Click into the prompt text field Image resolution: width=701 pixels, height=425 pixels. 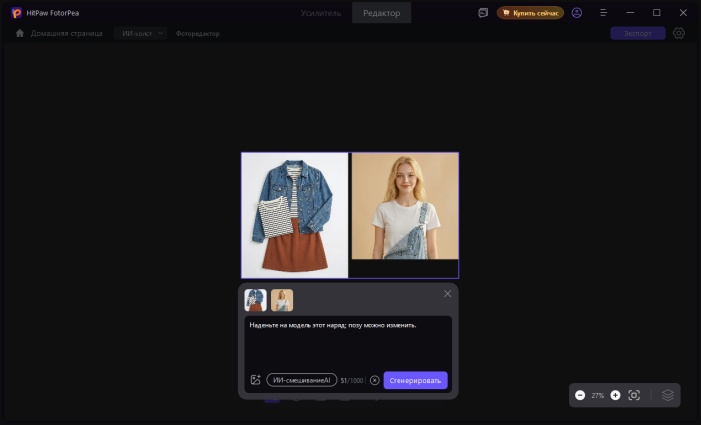pyautogui.click(x=348, y=342)
